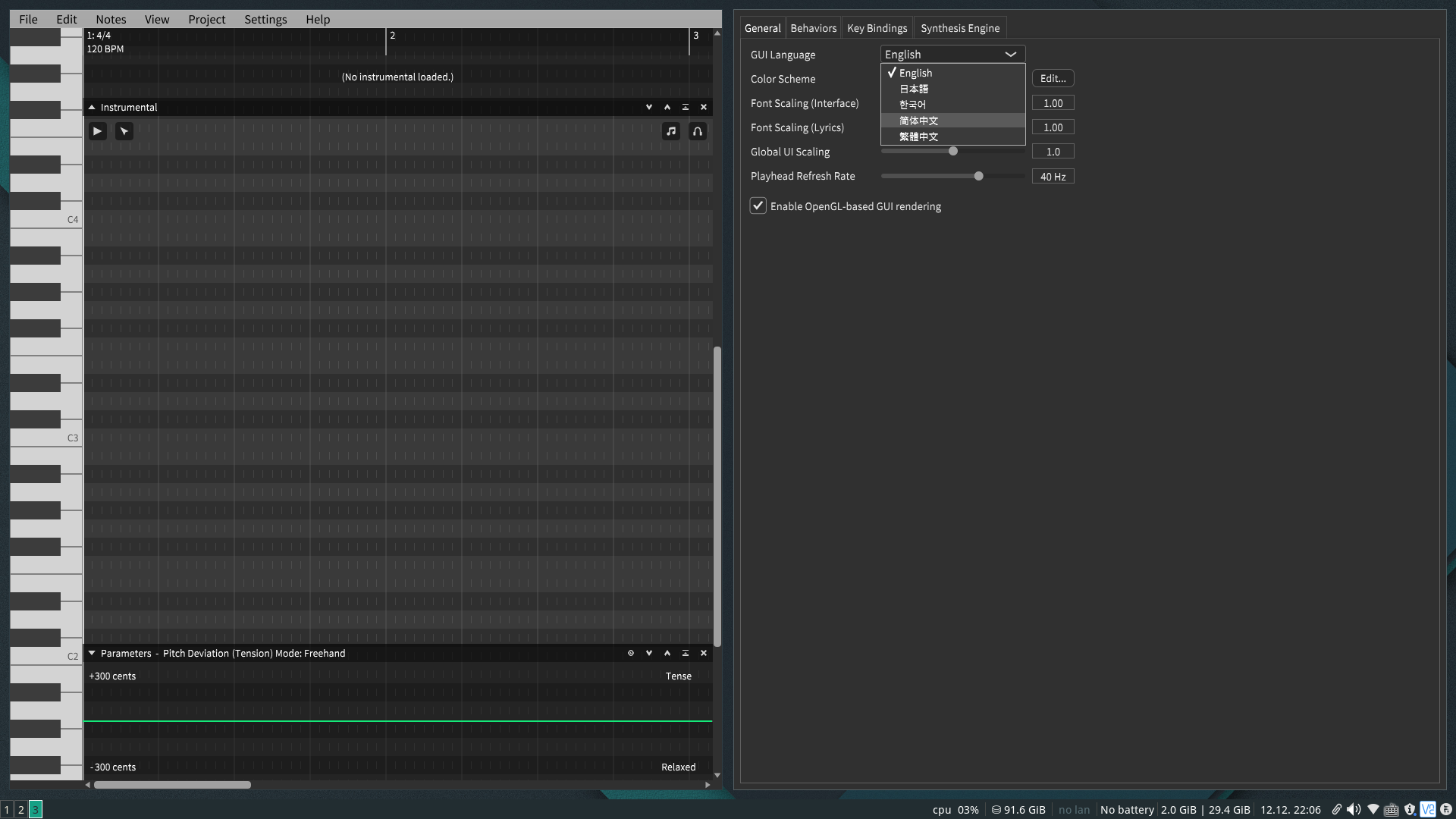Screen dimensions: 1456x819
Task: Select 日本語 from the language list
Action: tap(914, 89)
